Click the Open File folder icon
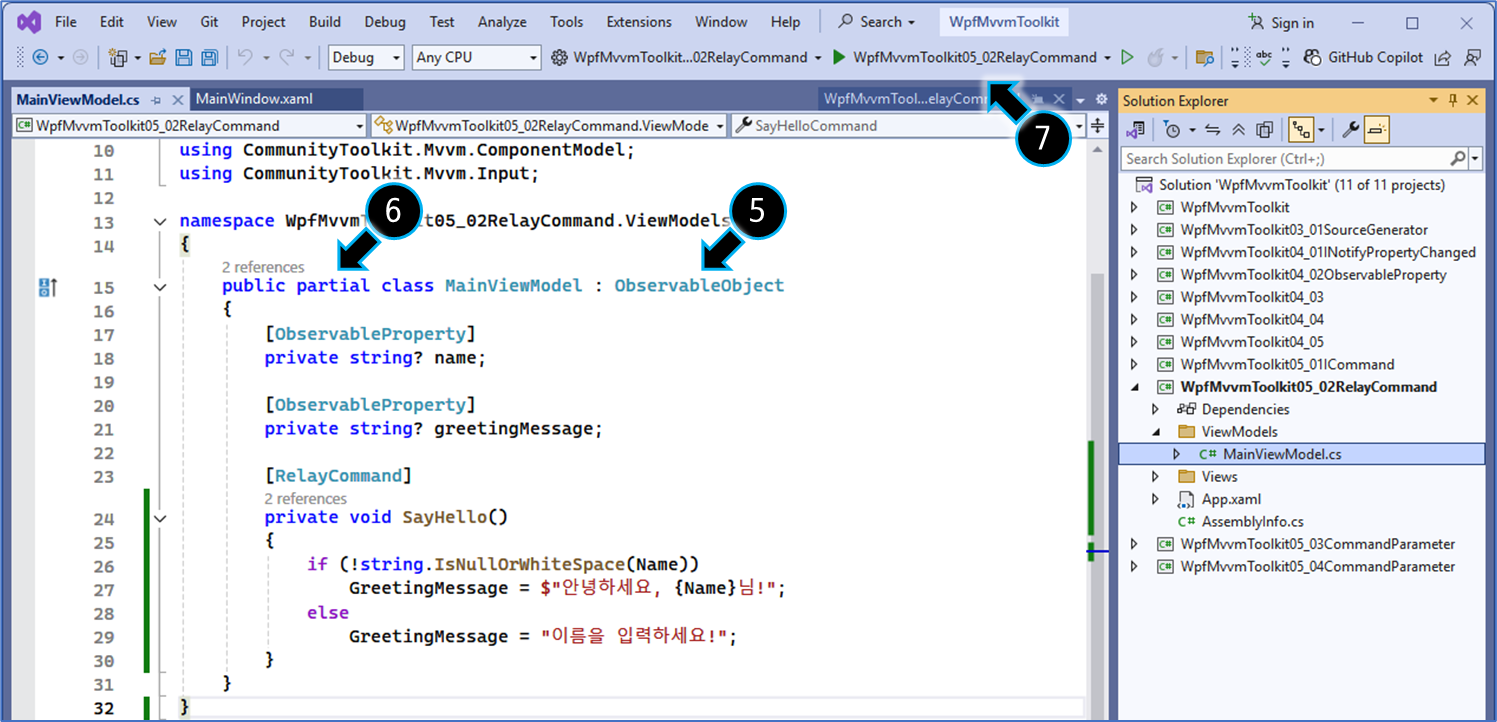Viewport: 1497px width, 722px height. (157, 58)
